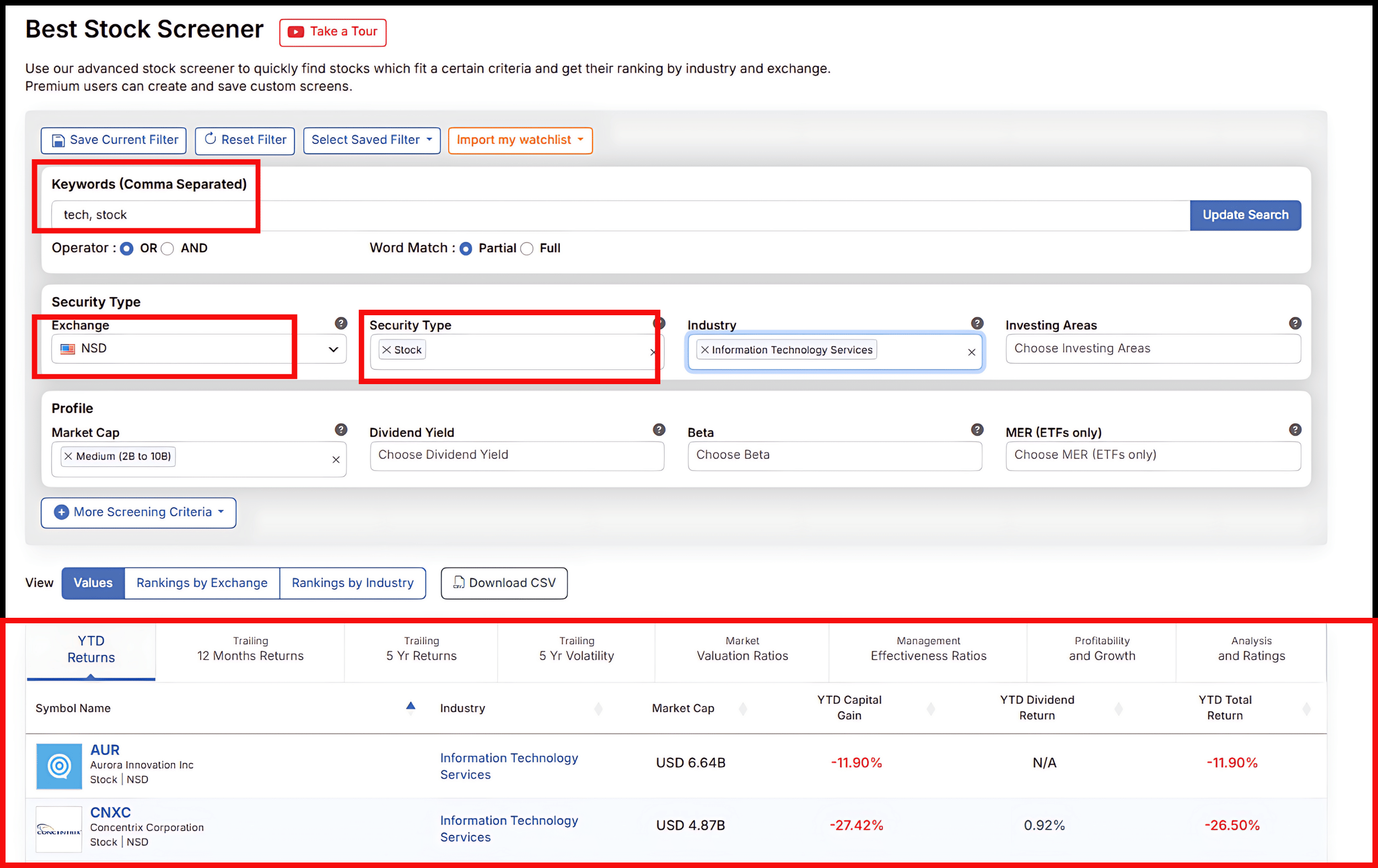1378x868 pixels.
Task: Choose Partial word match
Action: (x=466, y=249)
